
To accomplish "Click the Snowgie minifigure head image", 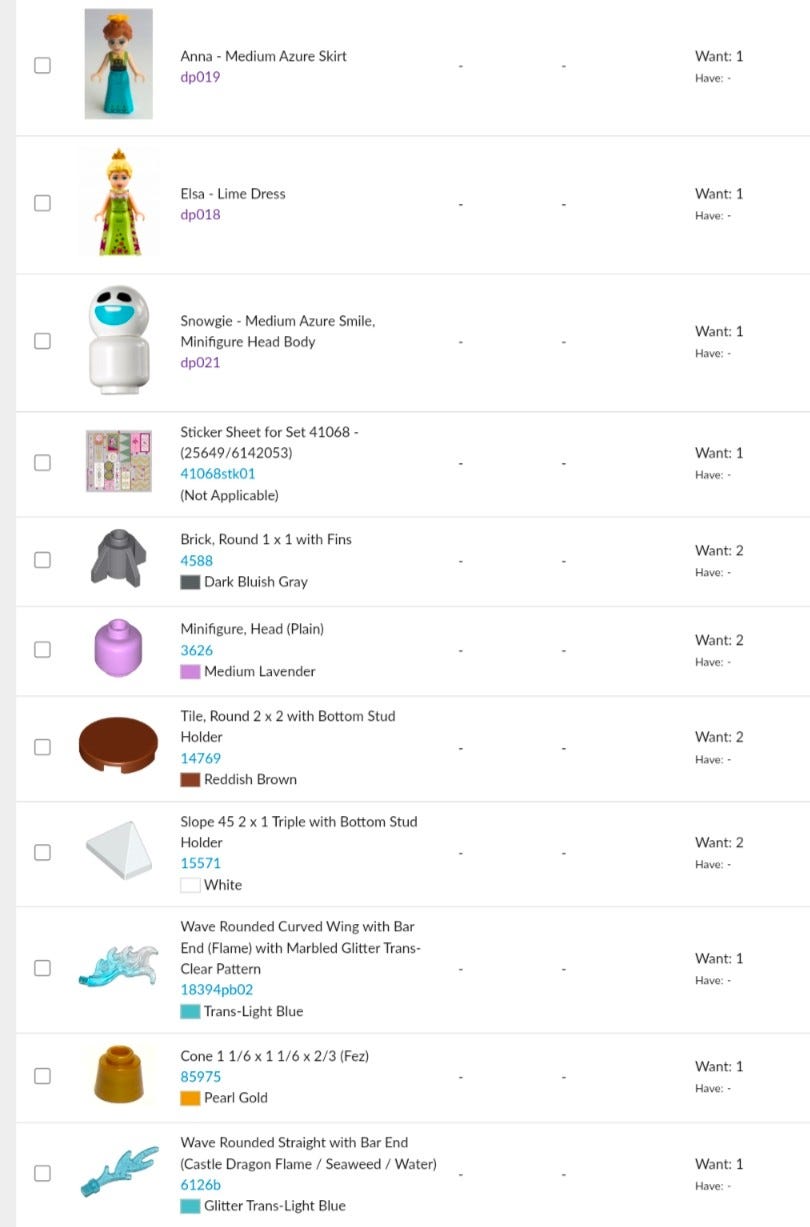I will click(x=118, y=340).
